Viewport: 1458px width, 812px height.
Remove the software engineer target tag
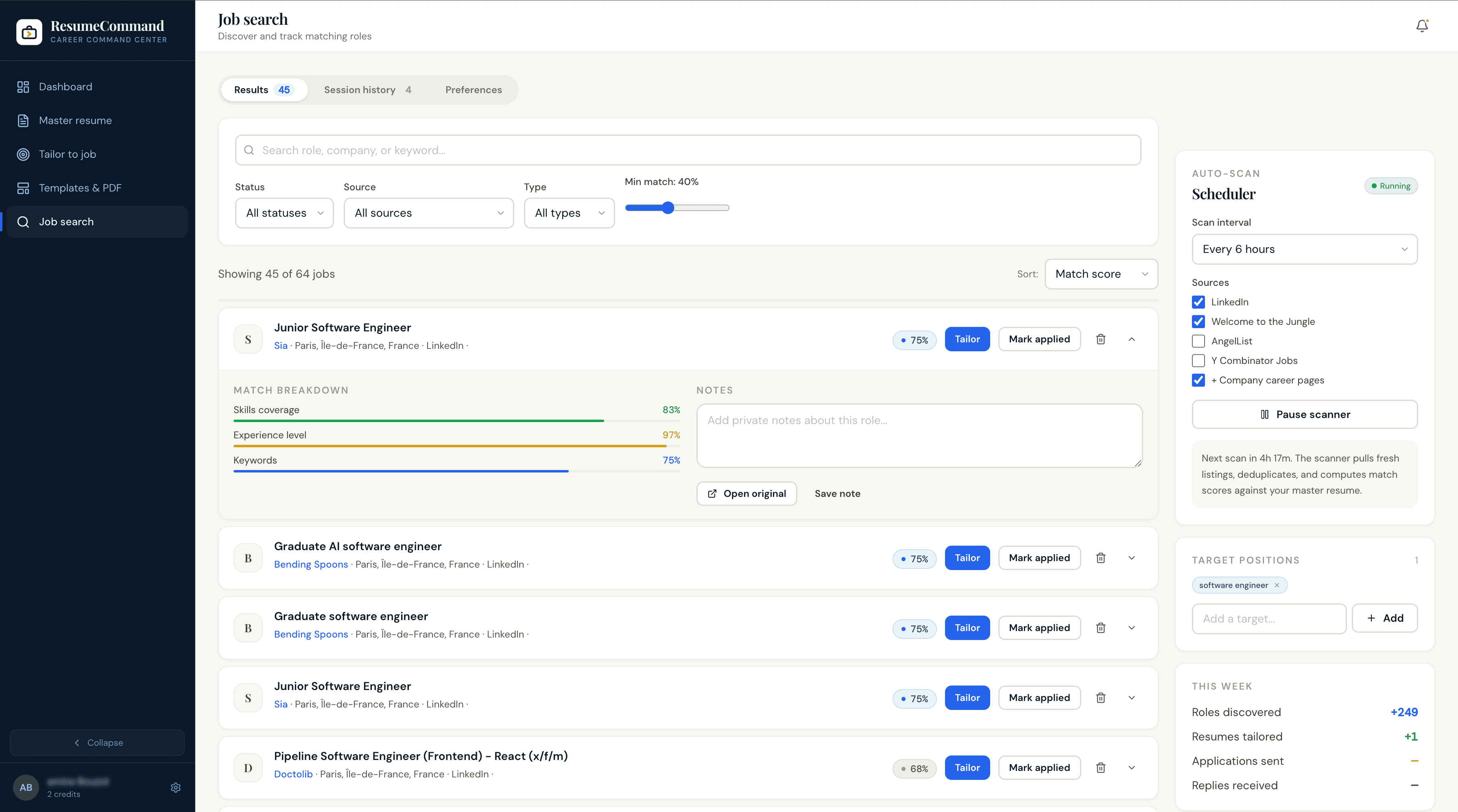(x=1277, y=585)
